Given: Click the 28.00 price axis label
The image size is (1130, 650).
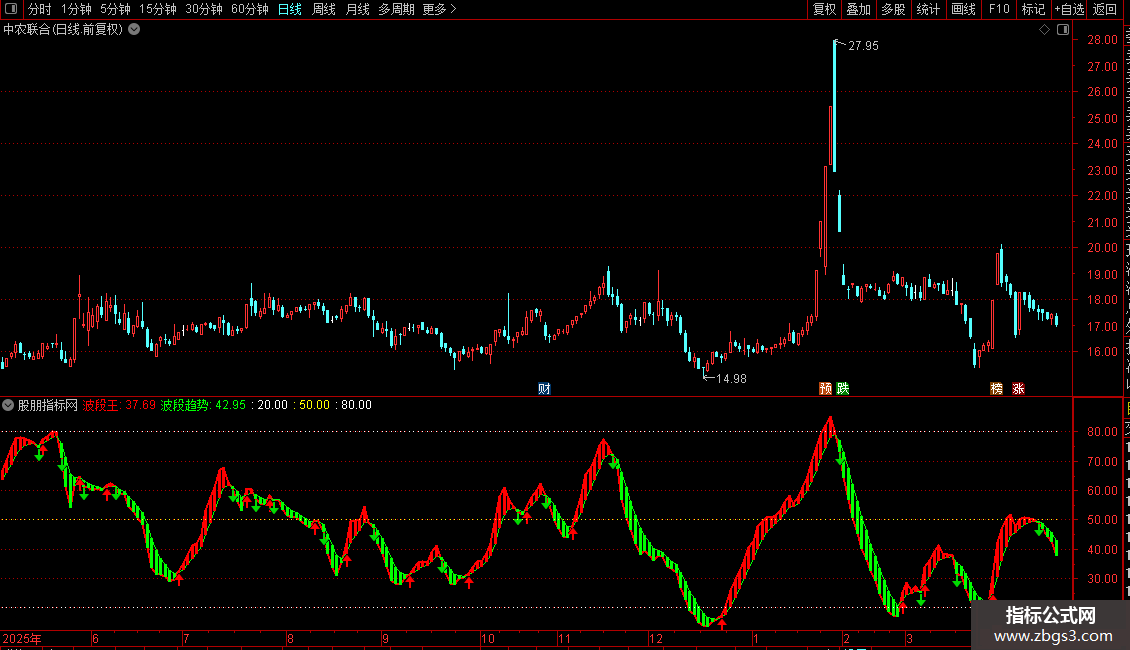Looking at the screenshot, I should click(1103, 40).
